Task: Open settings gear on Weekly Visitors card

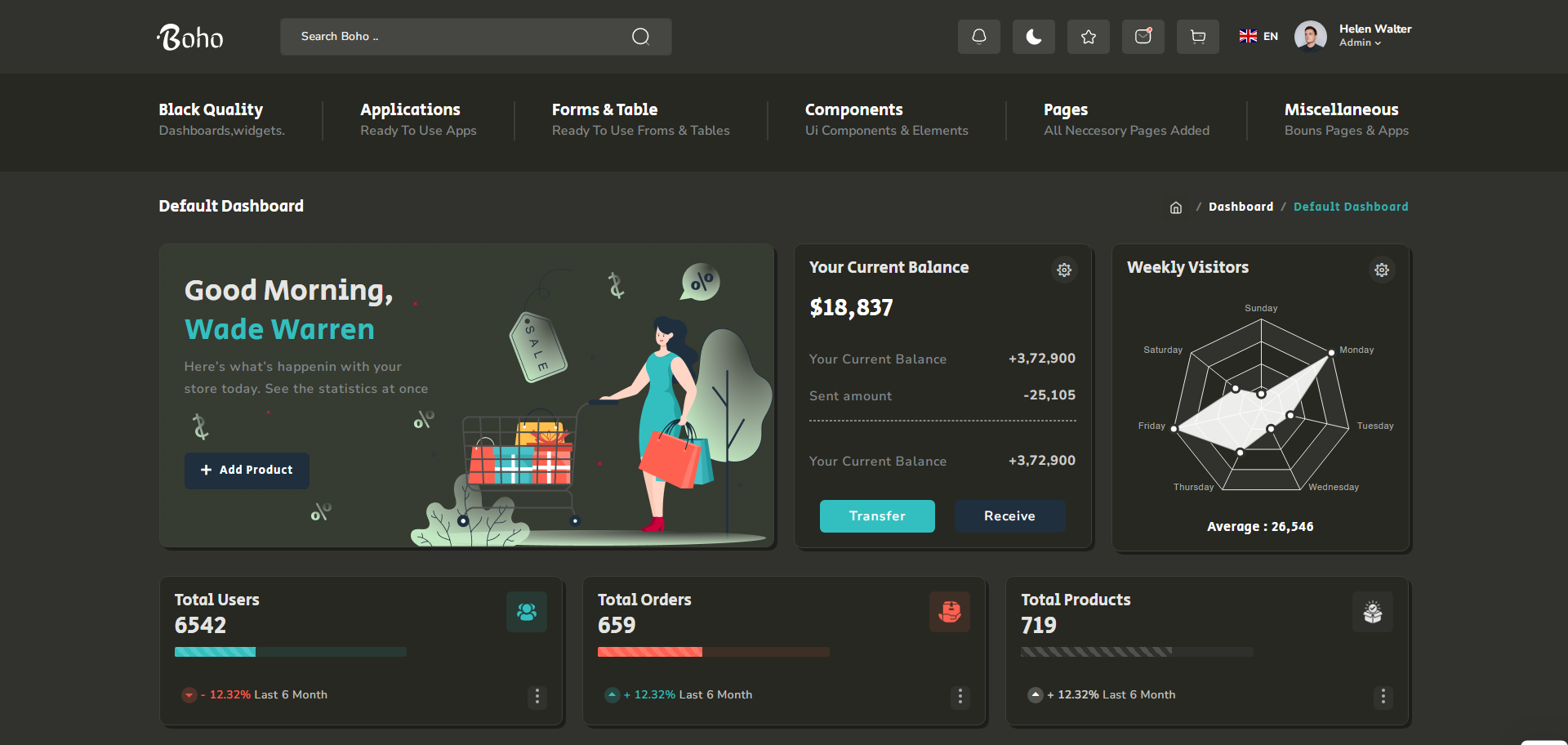Action: (x=1381, y=270)
